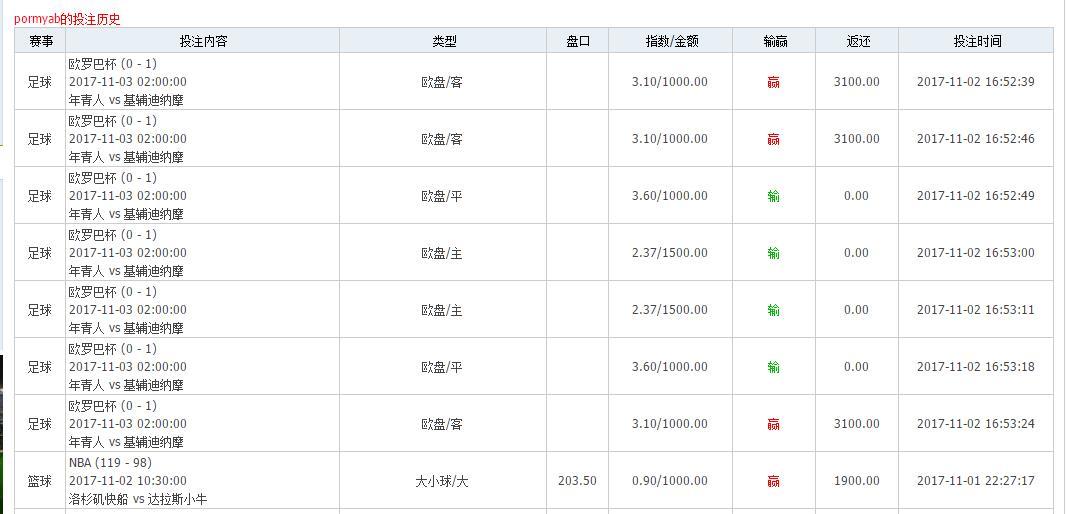Screen dimensions: 1066x514
Task: Select the 篮球 event cell
Action: 40,481
